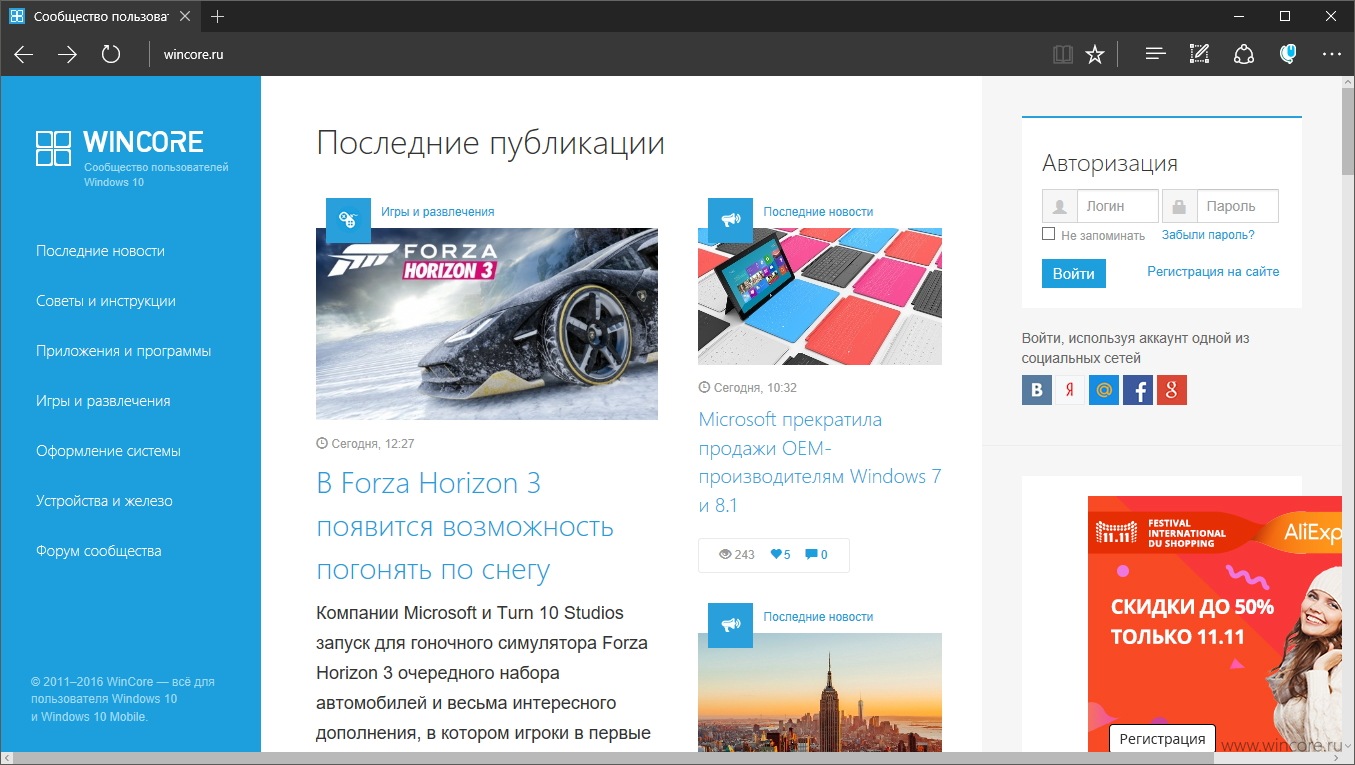Add page to favorites star
This screenshot has height=765, width=1355.
(x=1095, y=54)
